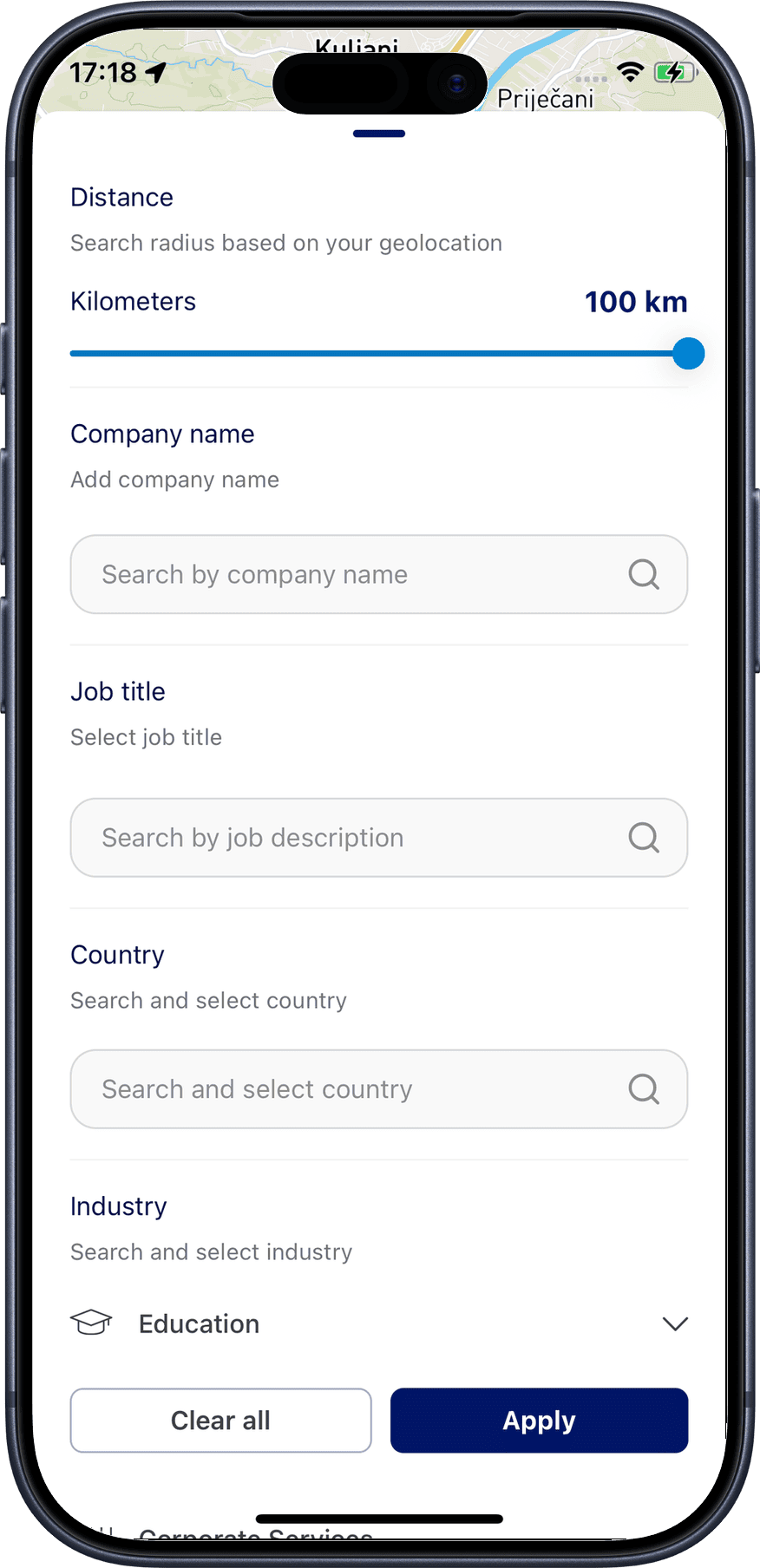
Task: Tap the magnifier icon in company name field
Action: (x=643, y=574)
